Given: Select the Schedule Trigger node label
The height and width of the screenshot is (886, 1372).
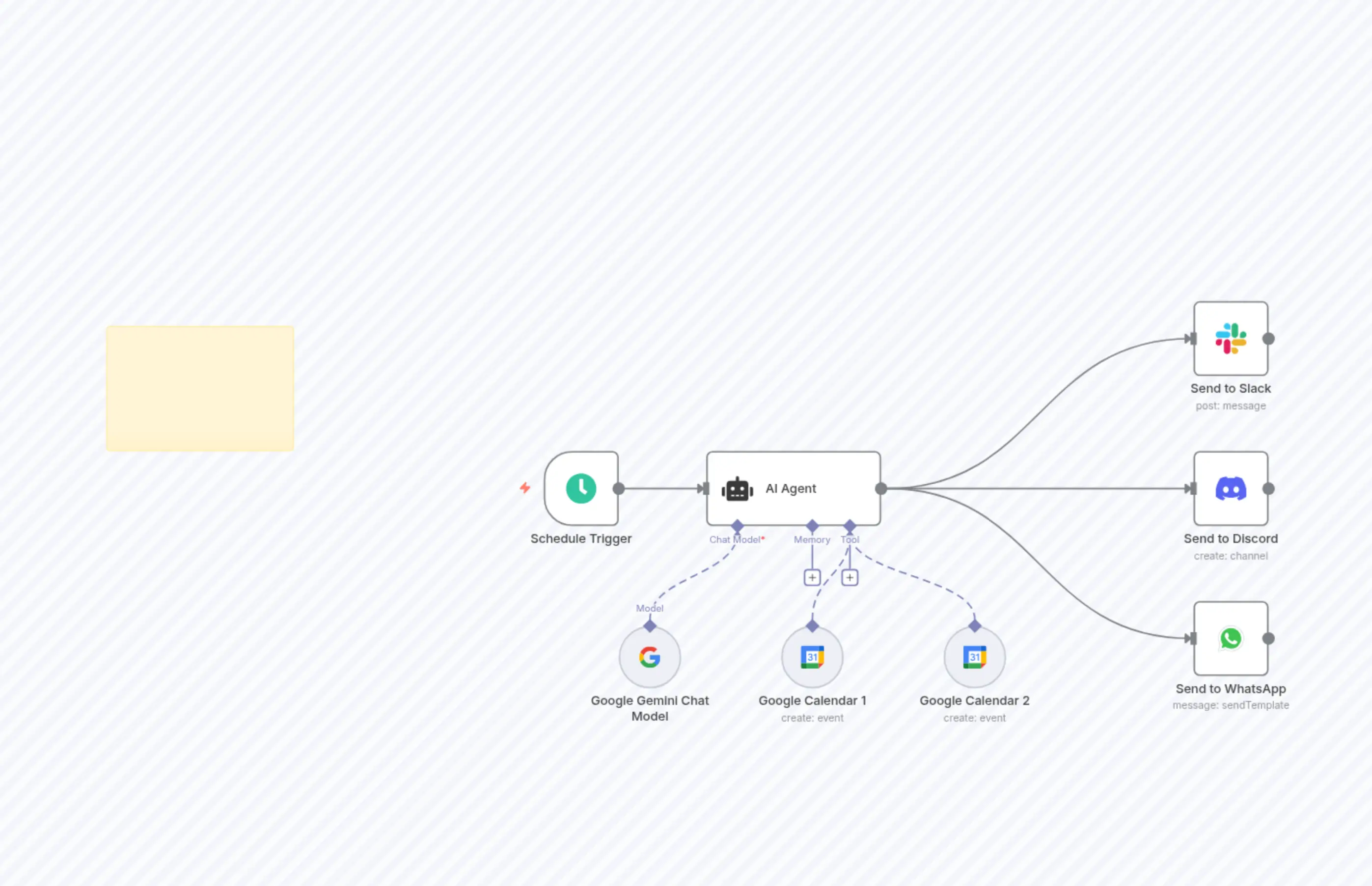Looking at the screenshot, I should point(581,538).
